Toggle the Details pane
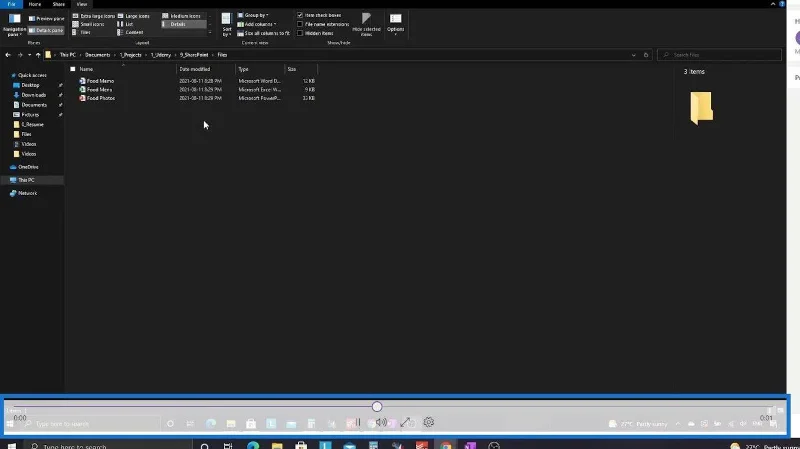Viewport: 800px width, 449px height. (46, 31)
